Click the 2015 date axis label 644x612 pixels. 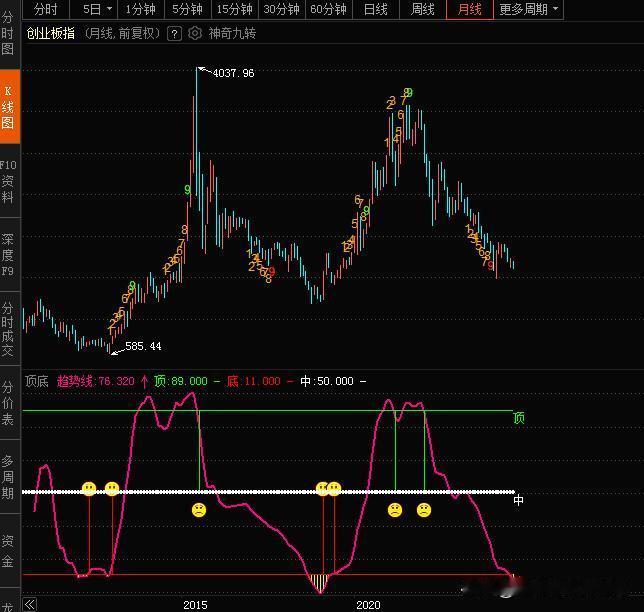[195, 605]
